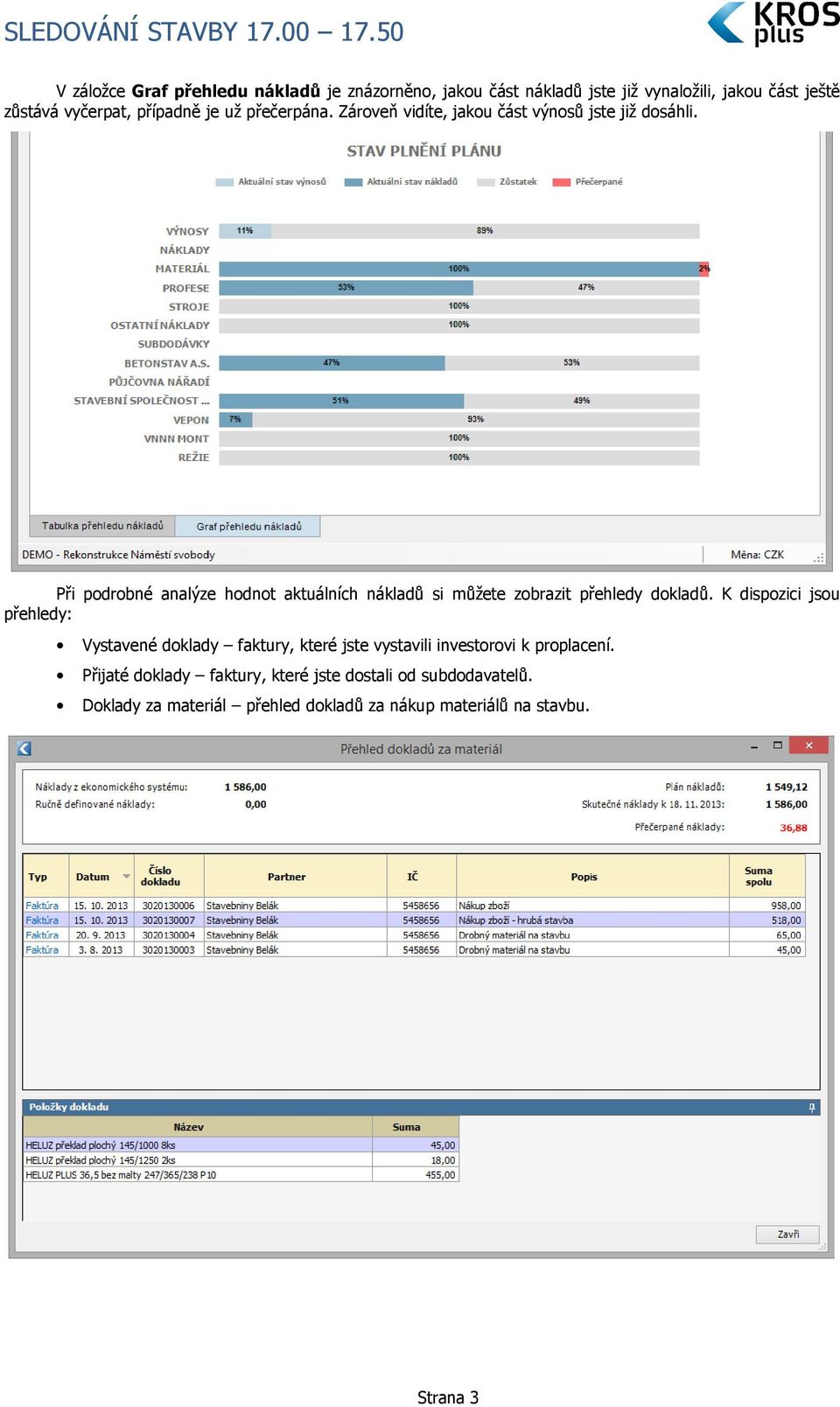Click 'DEMO - Rekonstrukce Náměstí svobody' status text

118,555
